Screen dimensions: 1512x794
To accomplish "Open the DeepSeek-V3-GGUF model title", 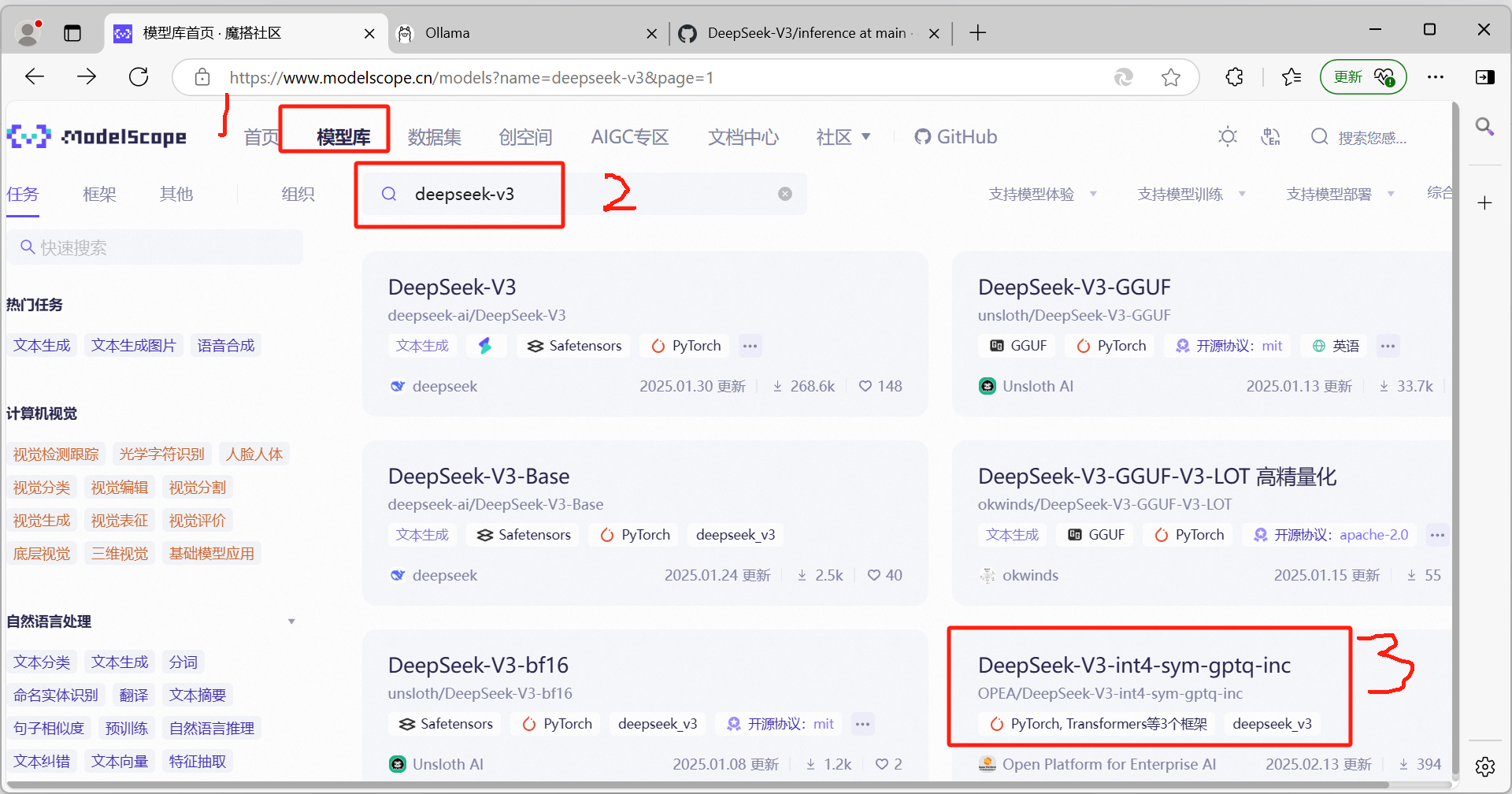I will (x=1074, y=288).
